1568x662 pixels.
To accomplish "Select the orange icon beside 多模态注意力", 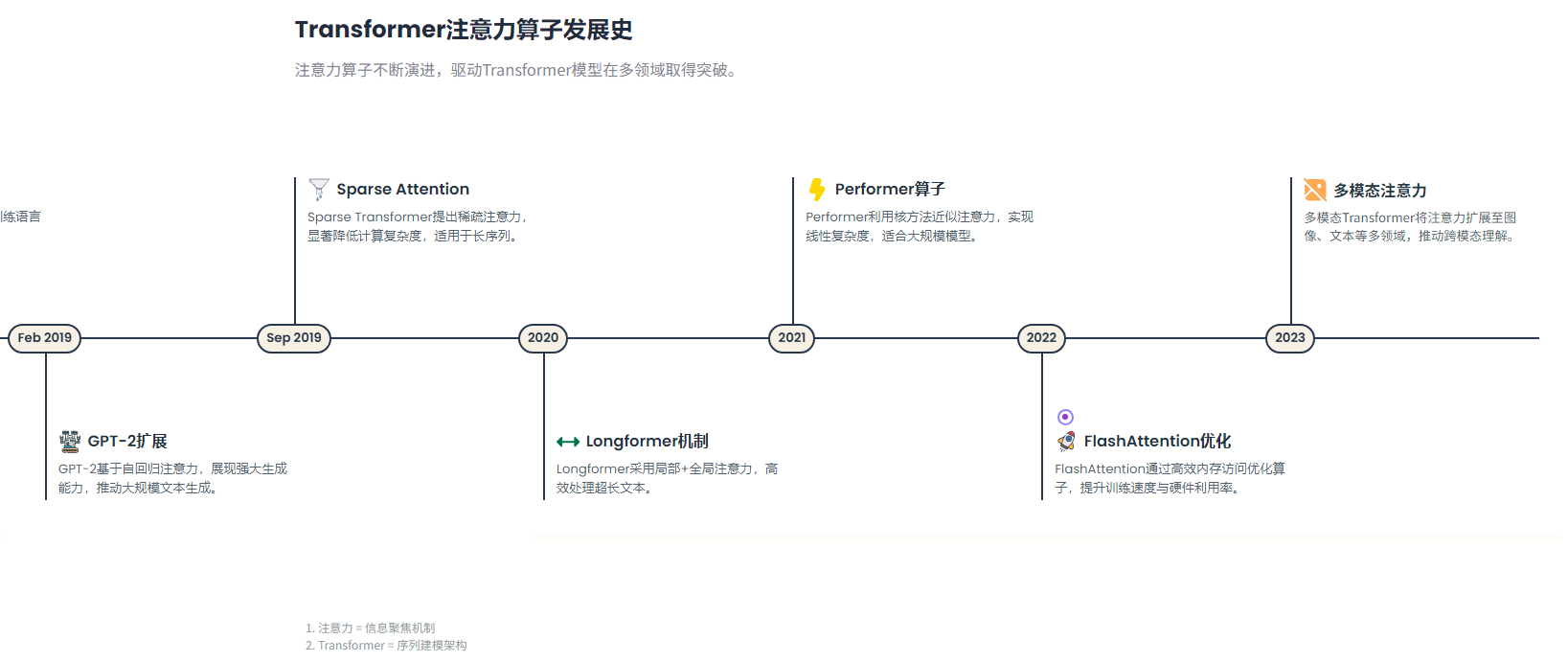I will coord(1315,190).
